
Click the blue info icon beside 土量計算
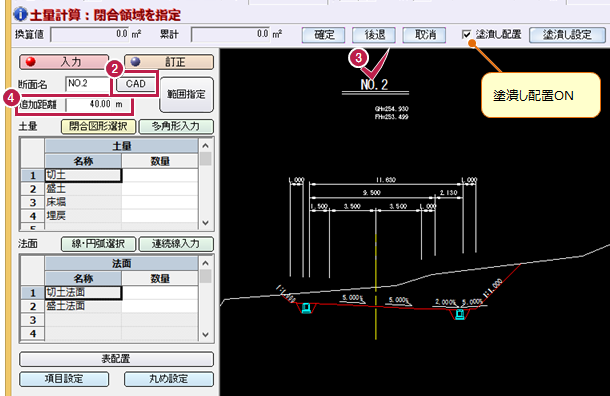pos(20,14)
